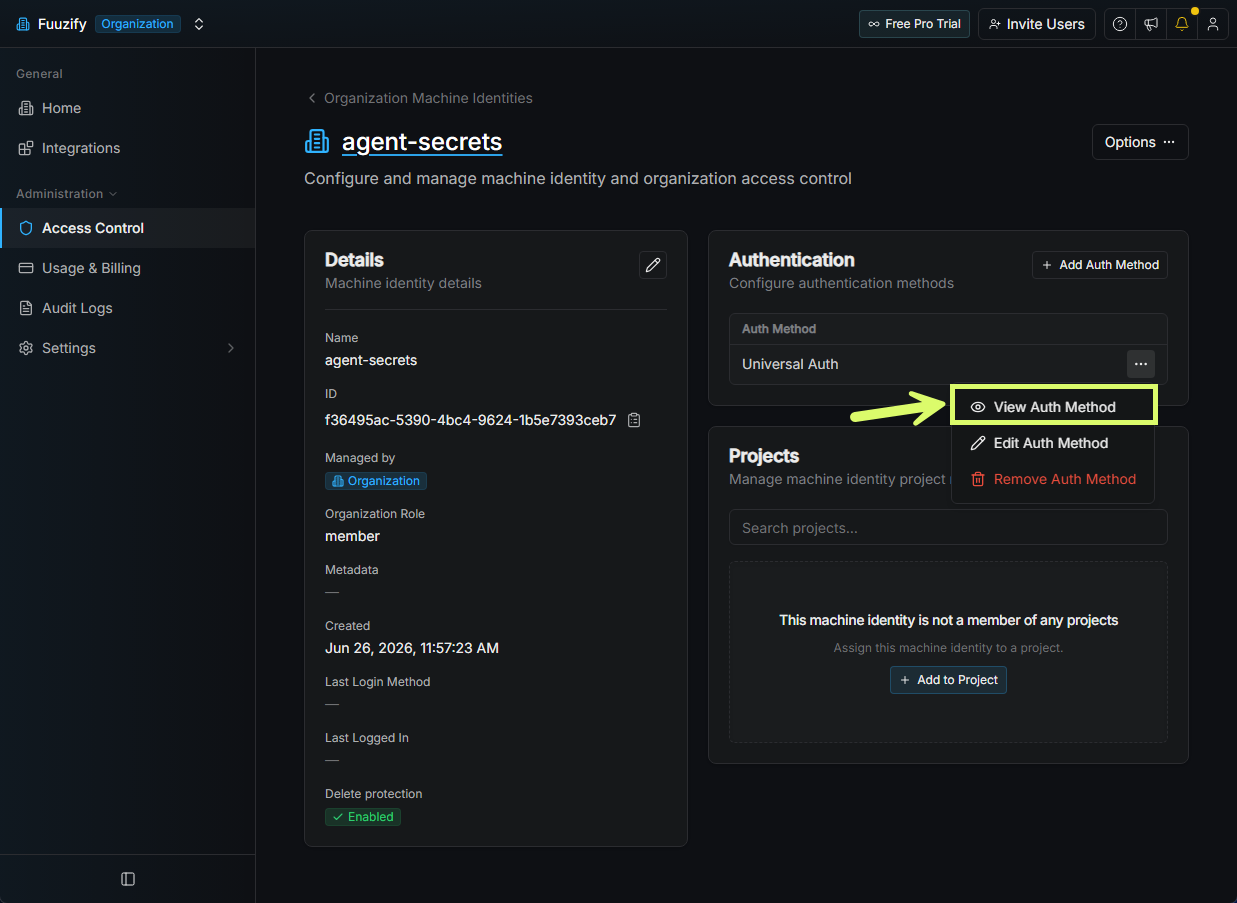Open Usage & Billing page
Image resolution: width=1237 pixels, height=903 pixels.
[x=127, y=268]
